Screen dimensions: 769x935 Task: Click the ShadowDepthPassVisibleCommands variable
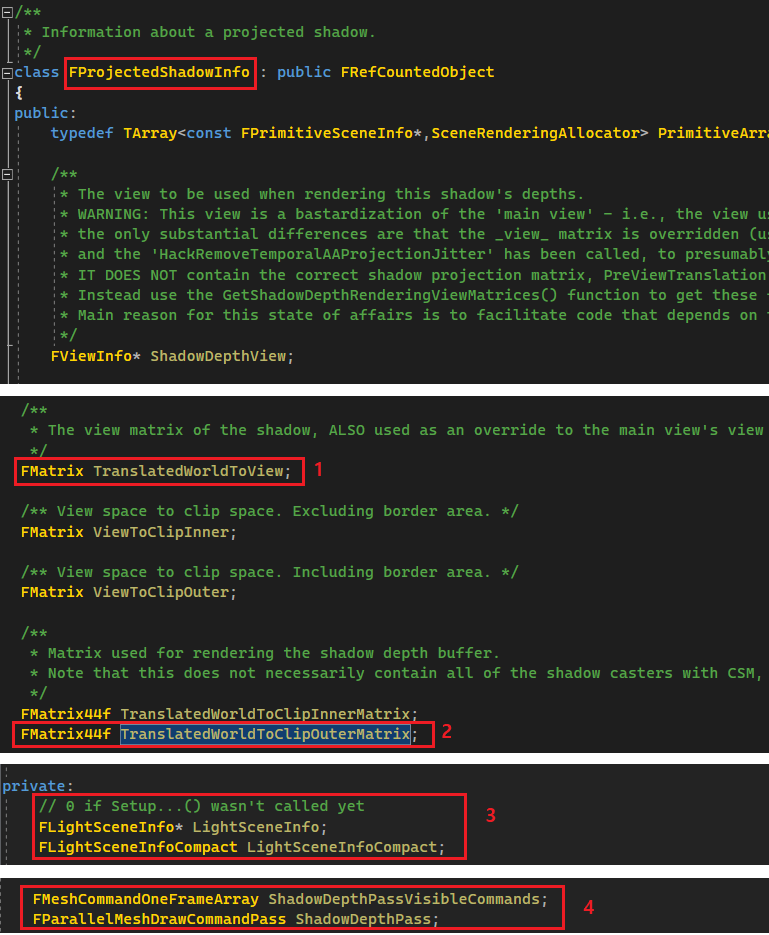click(x=404, y=899)
